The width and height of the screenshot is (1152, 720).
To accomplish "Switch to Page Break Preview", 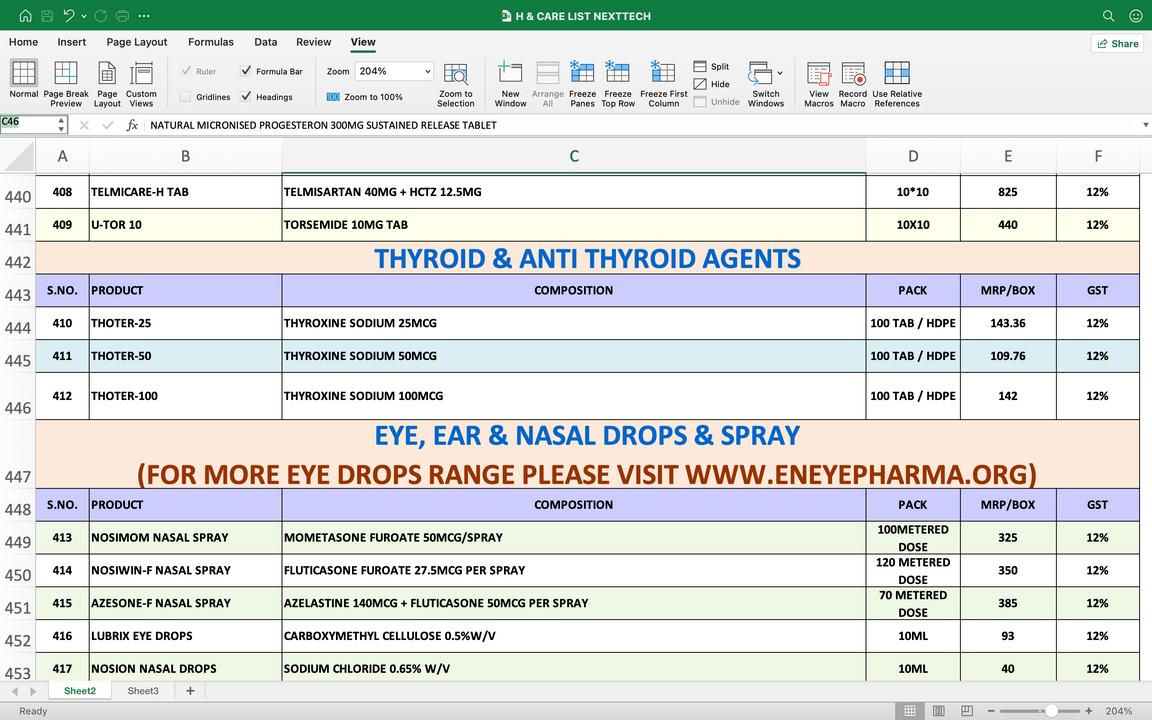I will coord(66,84).
